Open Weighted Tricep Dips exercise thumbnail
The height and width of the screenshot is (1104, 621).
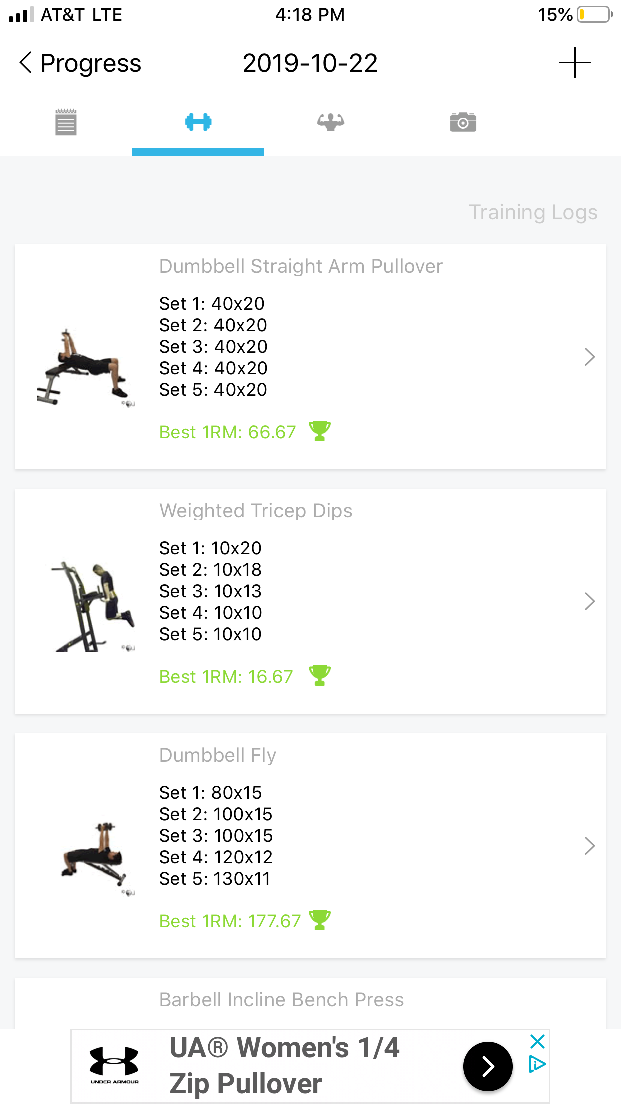(92, 606)
